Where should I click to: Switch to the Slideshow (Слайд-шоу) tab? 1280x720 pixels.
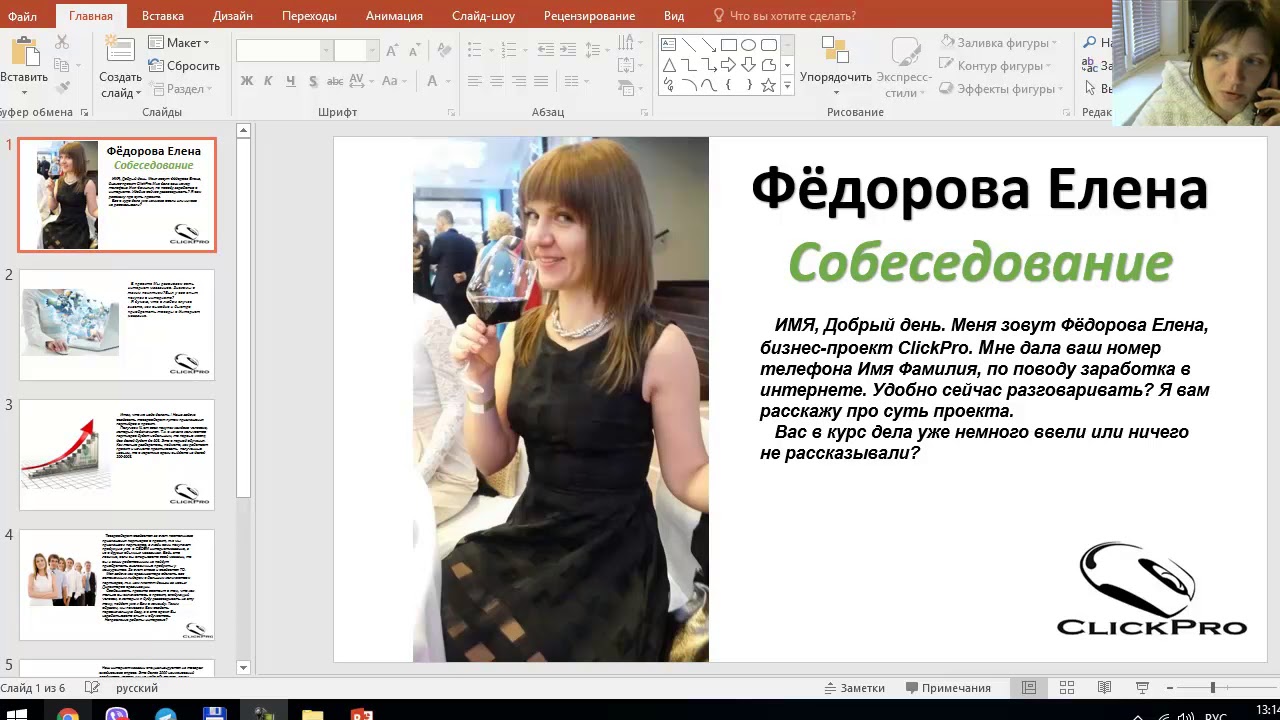pyautogui.click(x=483, y=16)
